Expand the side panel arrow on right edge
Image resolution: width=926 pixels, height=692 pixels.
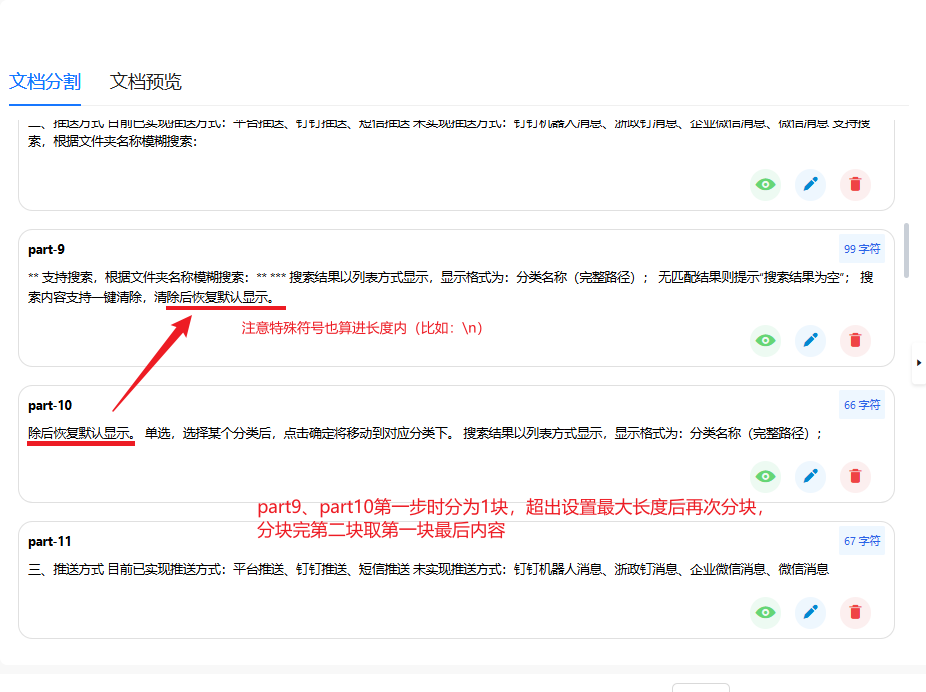click(x=919, y=363)
